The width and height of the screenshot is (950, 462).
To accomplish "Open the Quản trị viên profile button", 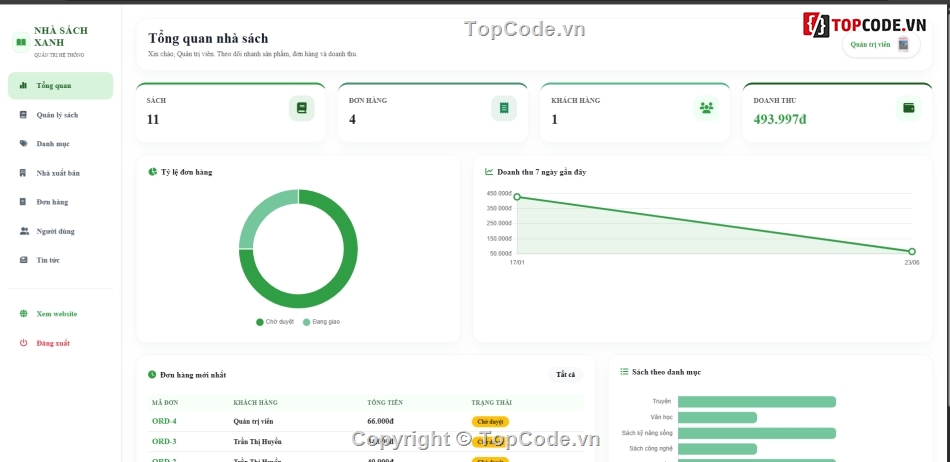I will 881,44.
